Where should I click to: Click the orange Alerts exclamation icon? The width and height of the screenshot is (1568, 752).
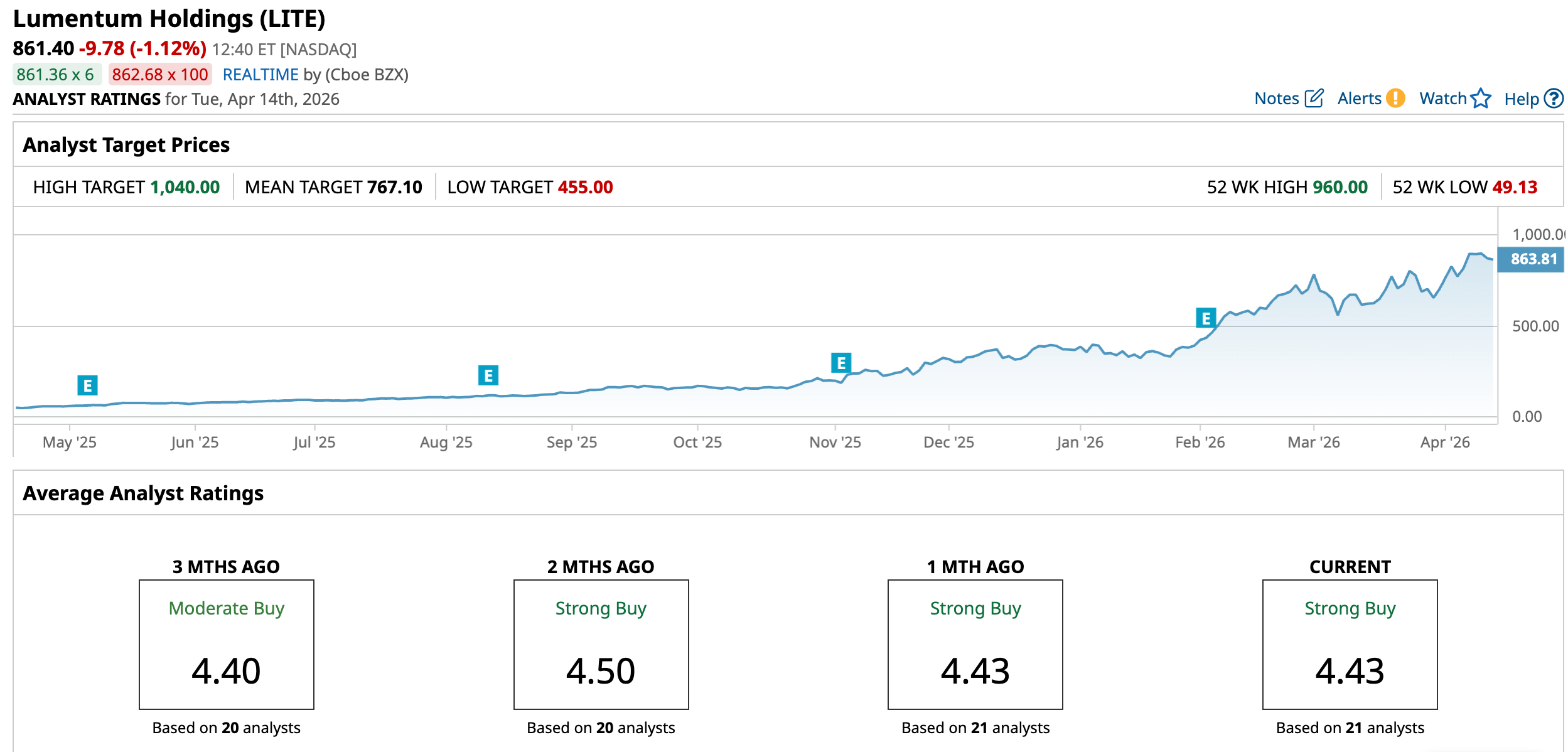(x=1395, y=99)
